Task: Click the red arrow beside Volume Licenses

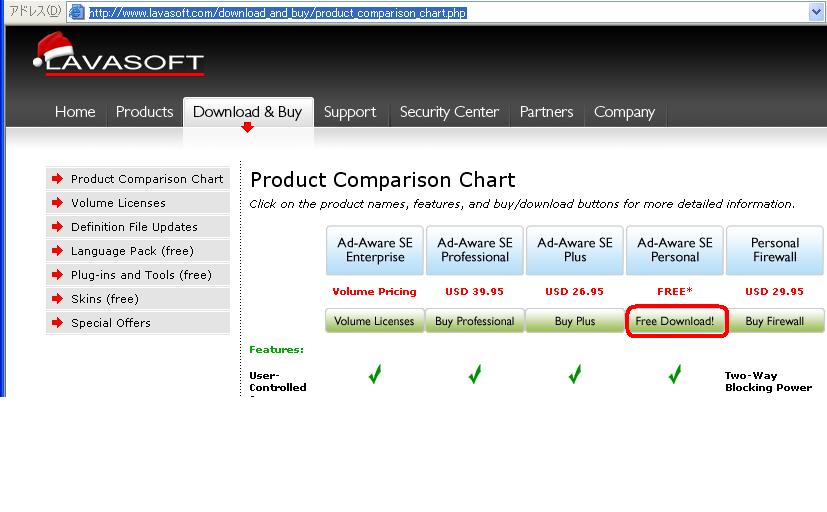Action: click(x=57, y=202)
